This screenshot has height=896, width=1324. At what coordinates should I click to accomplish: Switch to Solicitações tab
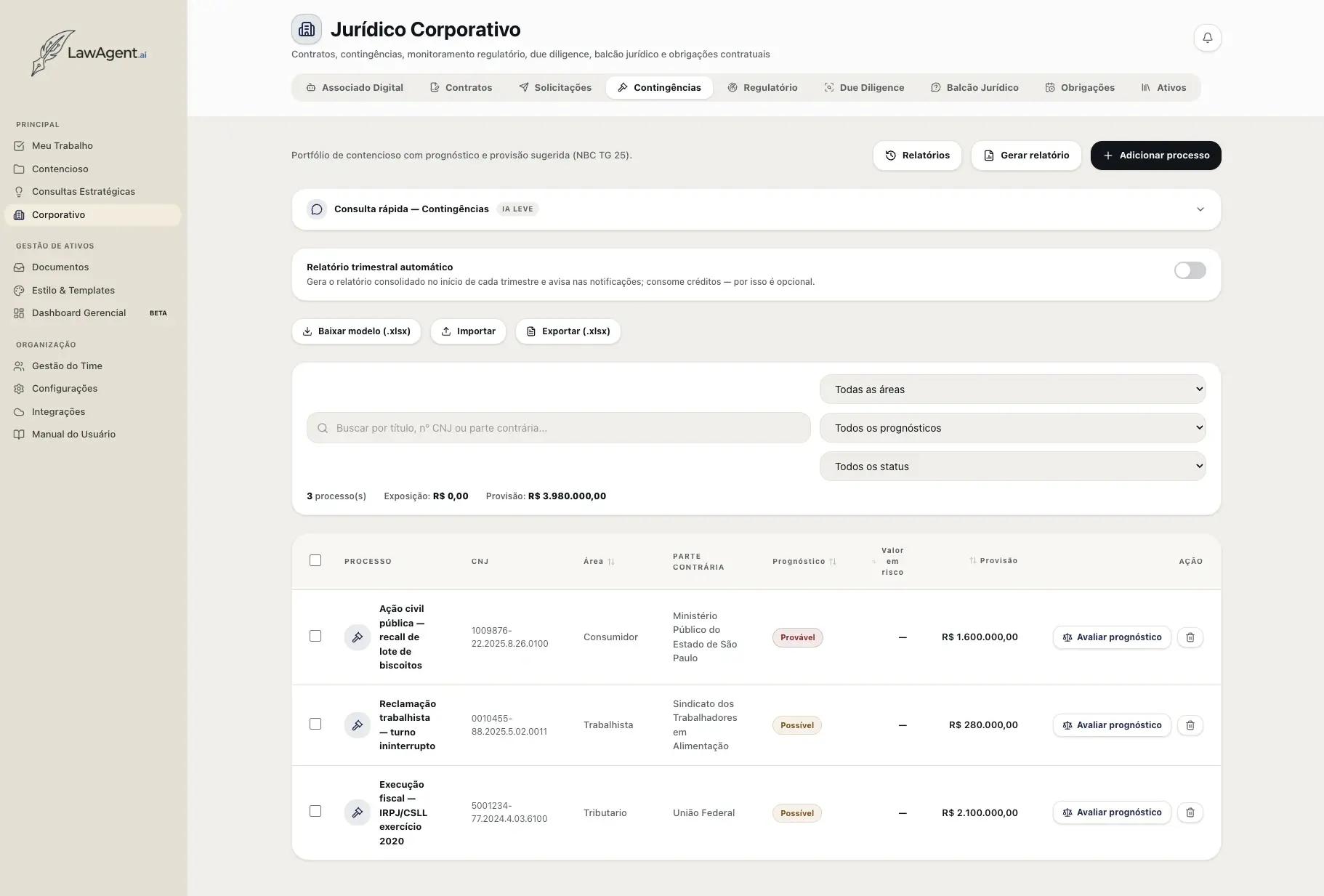(555, 88)
